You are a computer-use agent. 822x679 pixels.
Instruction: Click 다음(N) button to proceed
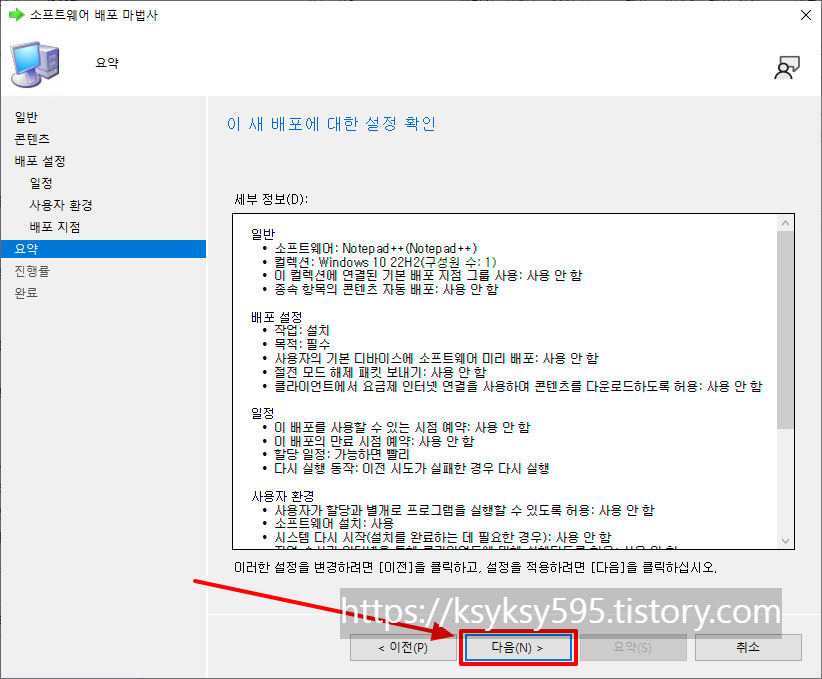tap(517, 648)
